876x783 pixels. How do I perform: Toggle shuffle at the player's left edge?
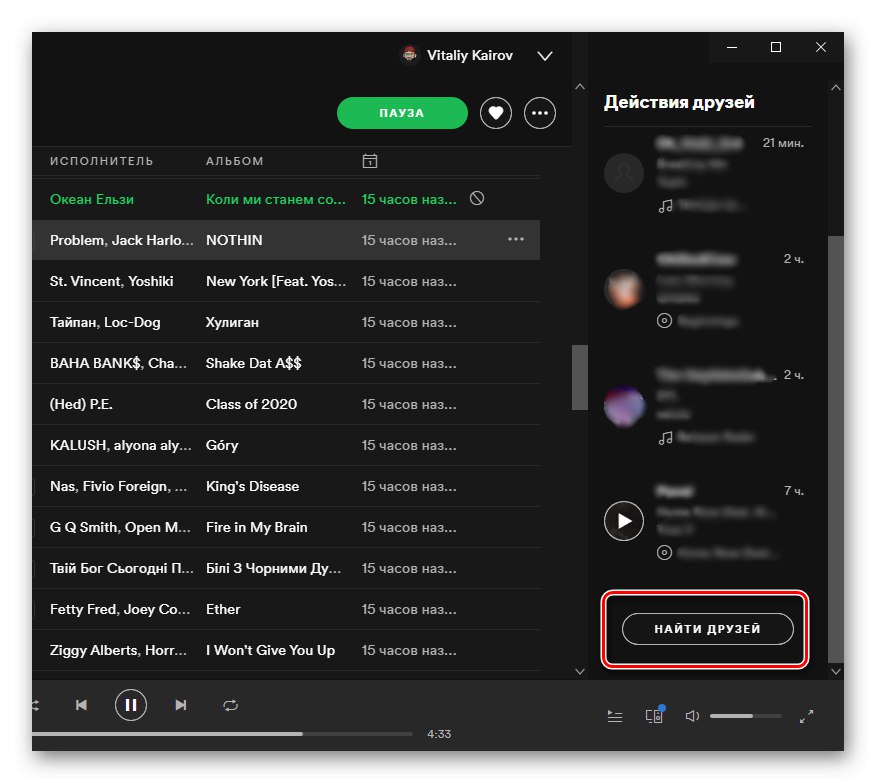click(x=36, y=705)
